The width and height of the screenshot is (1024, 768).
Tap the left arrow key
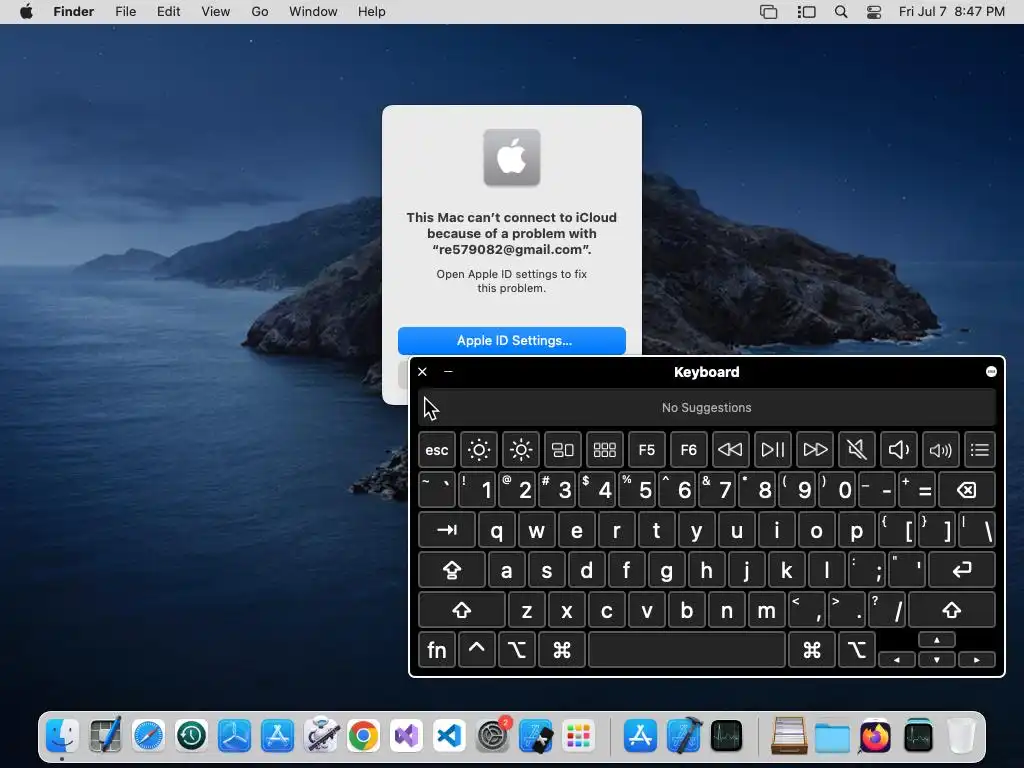click(x=897, y=660)
